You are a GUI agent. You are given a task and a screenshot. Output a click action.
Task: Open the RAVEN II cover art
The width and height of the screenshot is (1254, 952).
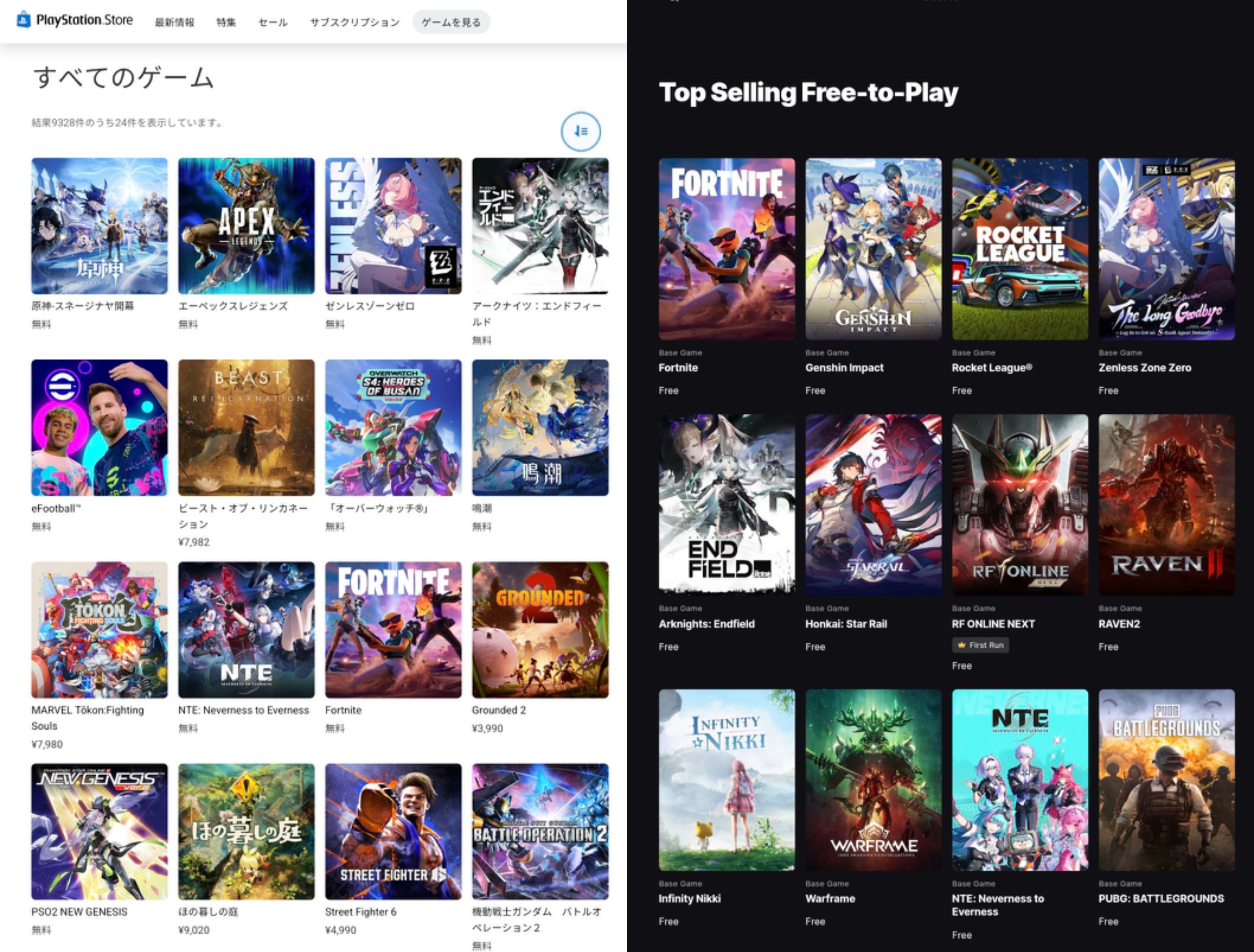click(1166, 505)
